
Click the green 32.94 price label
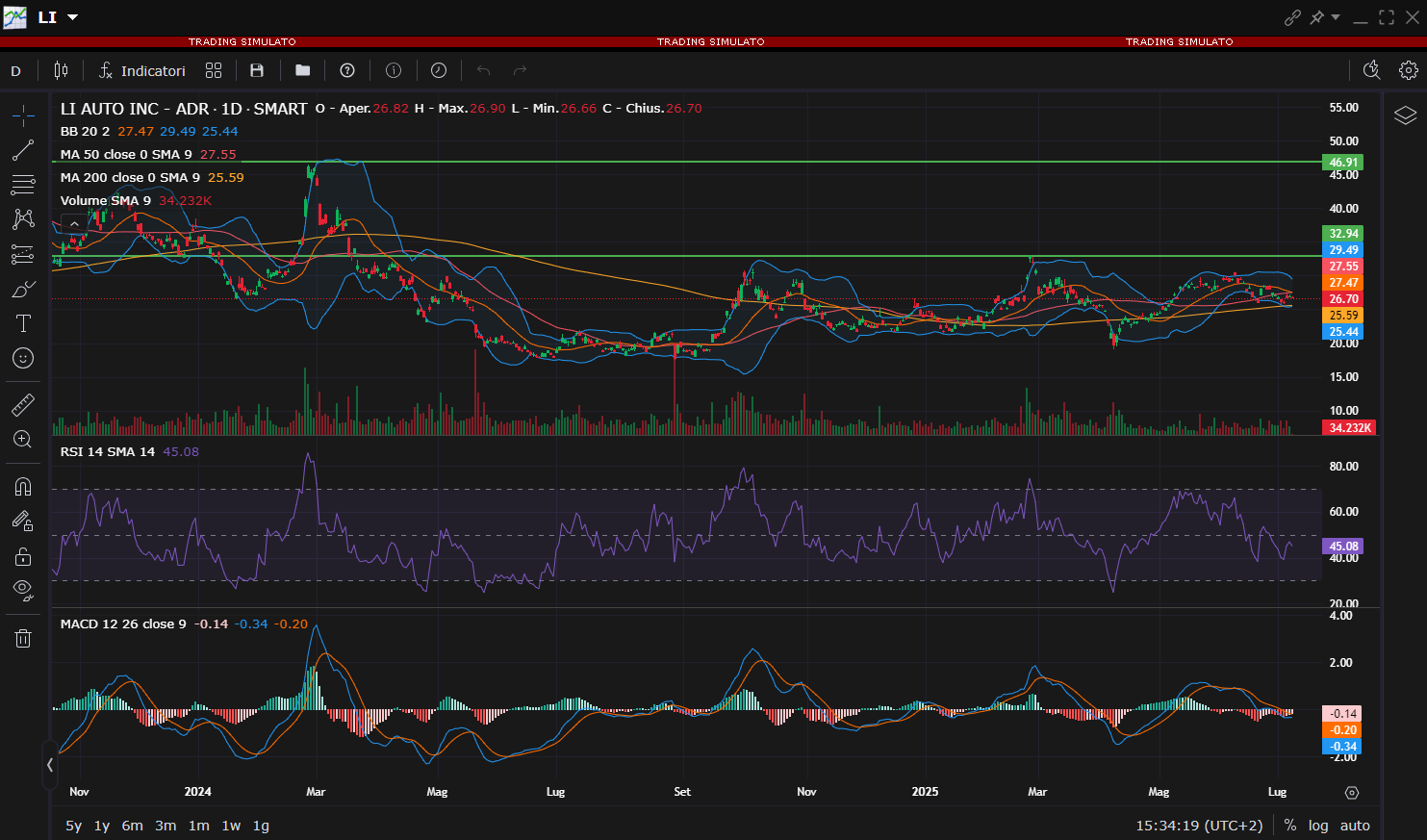point(1343,234)
